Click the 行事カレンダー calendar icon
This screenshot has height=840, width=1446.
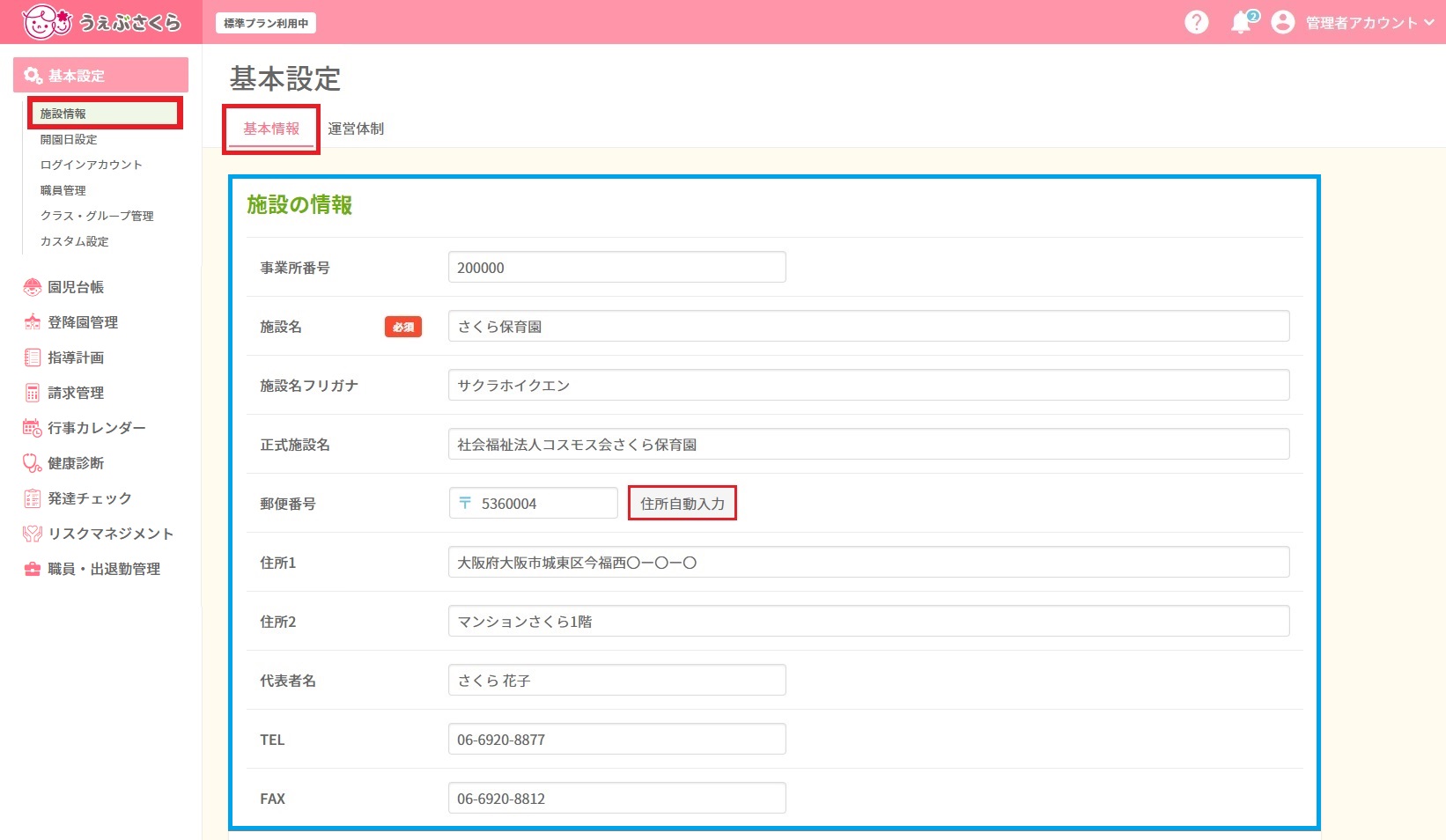pyautogui.click(x=33, y=428)
